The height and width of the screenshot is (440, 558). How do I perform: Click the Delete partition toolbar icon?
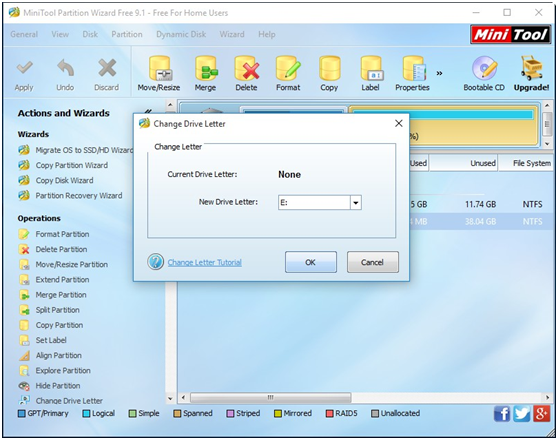tap(246, 68)
